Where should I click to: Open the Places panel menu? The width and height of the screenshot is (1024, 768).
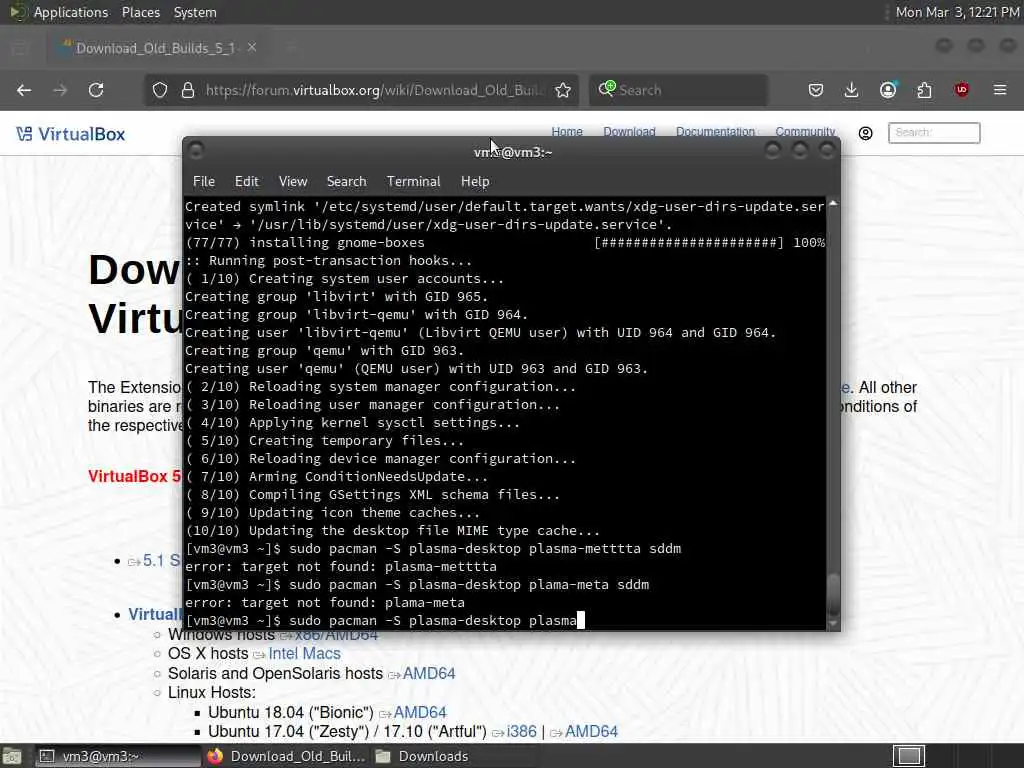point(140,12)
